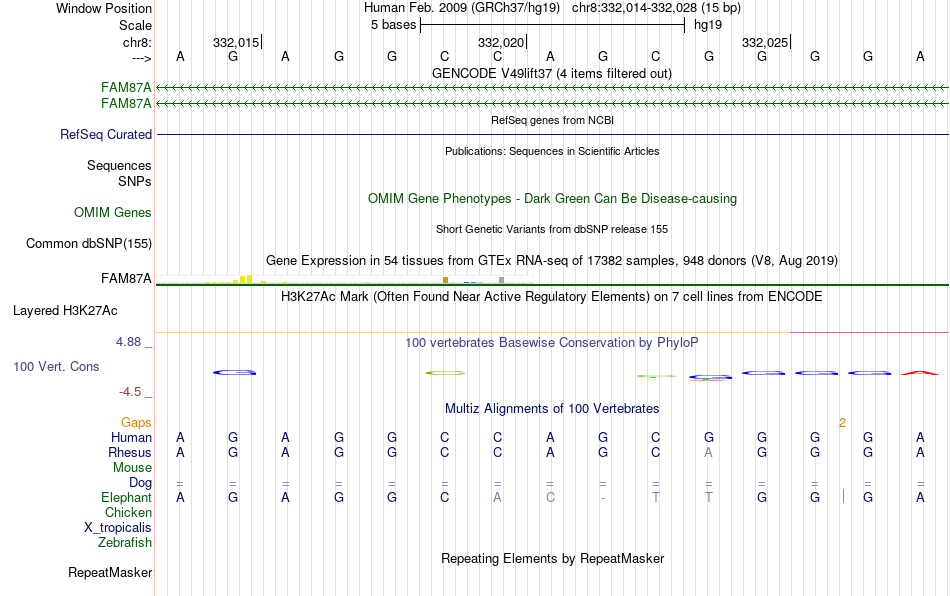Click the X_tropicalis alignment row label
Image resolution: width=950 pixels, height=596 pixels.
point(118,528)
